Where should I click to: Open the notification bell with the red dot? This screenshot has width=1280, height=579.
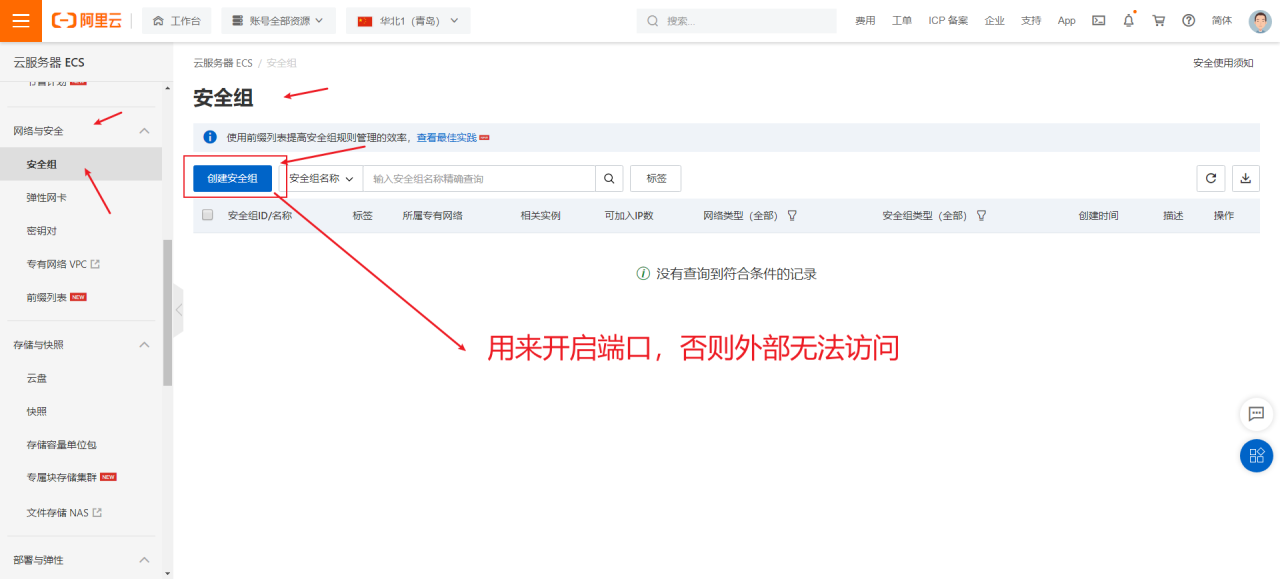1129,20
